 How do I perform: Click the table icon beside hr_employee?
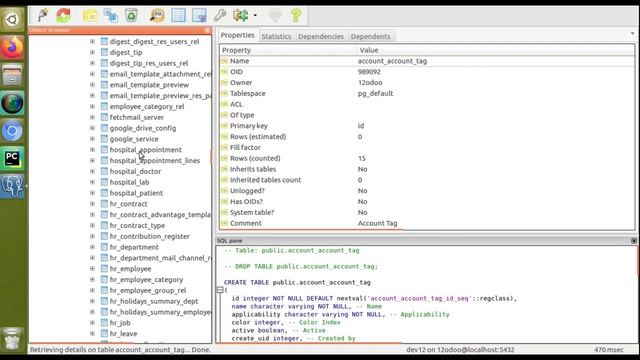(104, 269)
